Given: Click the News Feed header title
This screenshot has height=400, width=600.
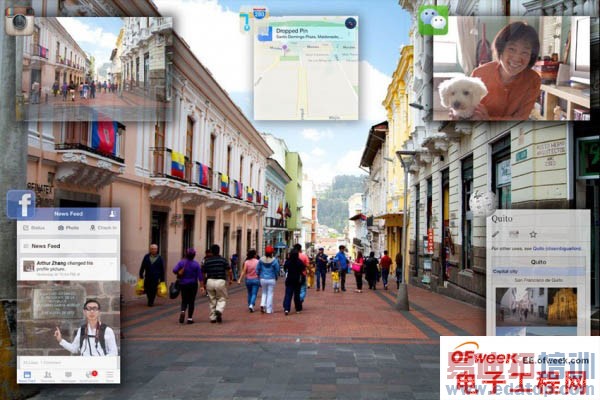Looking at the screenshot, I should 68,214.
